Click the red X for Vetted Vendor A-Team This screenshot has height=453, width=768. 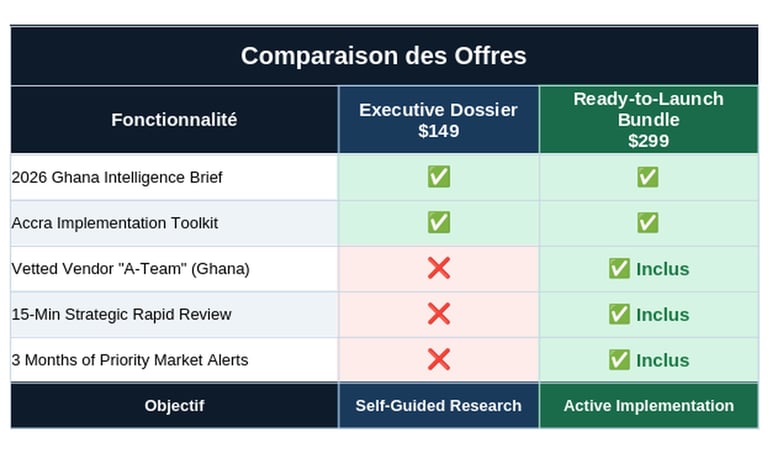(438, 268)
